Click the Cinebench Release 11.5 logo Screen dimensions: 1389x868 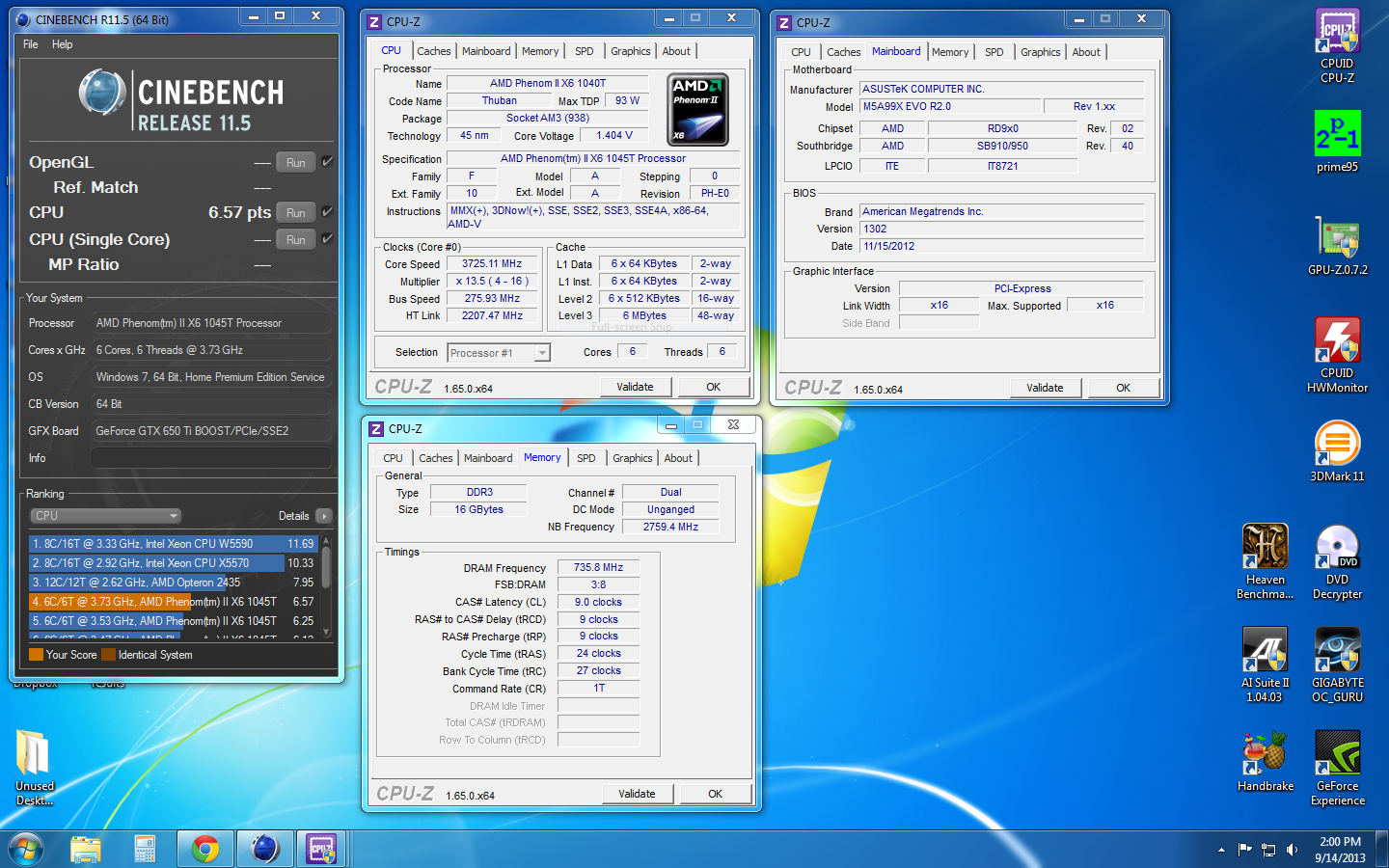181,101
